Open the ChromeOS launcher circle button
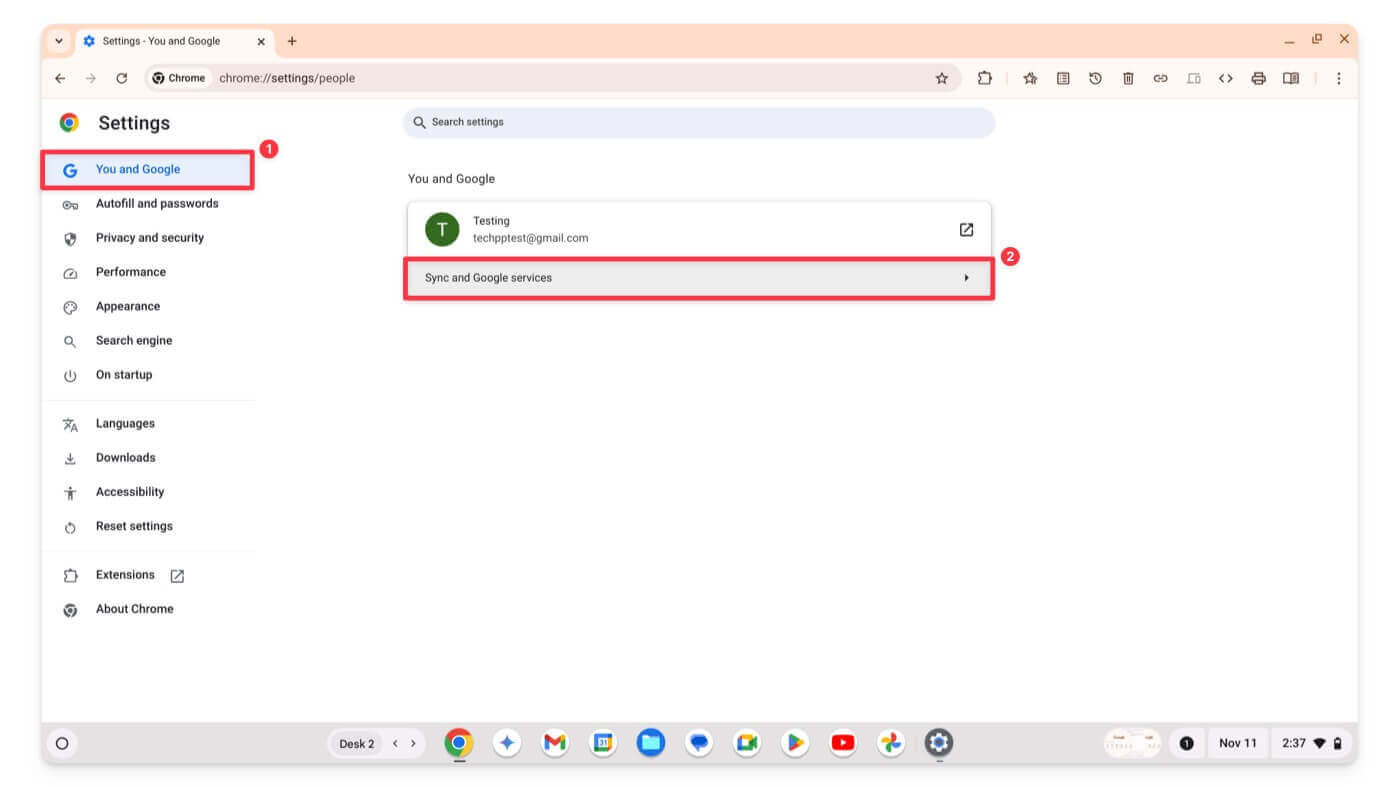 [62, 743]
